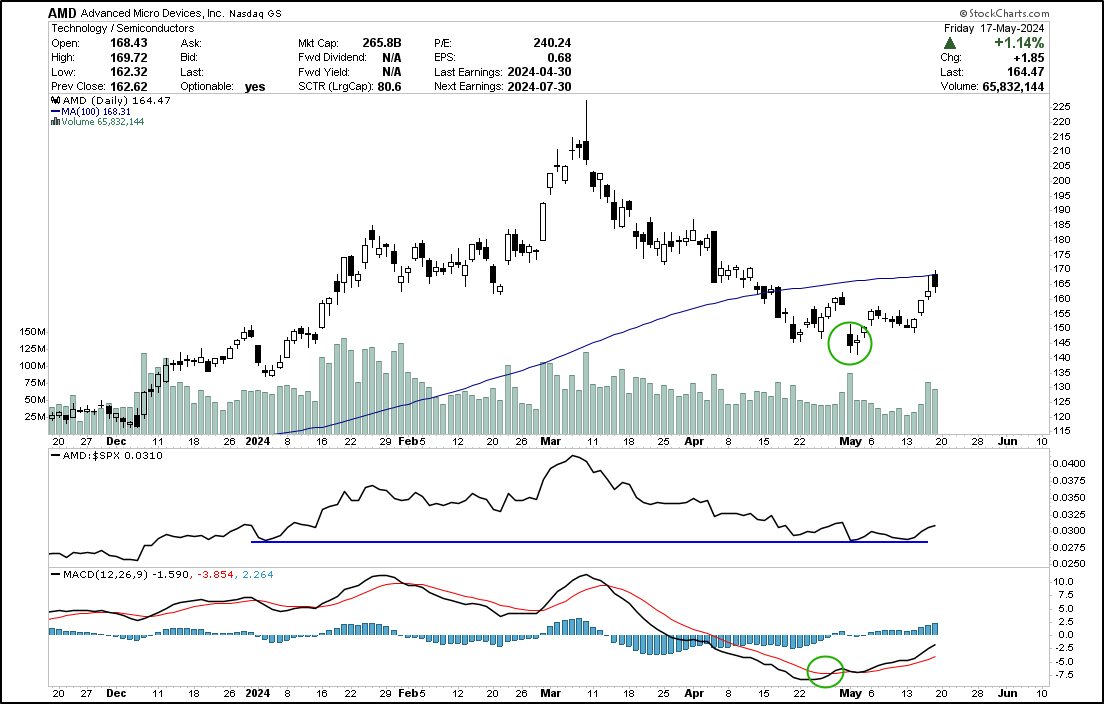Click the EPS value 0.68

559,58
